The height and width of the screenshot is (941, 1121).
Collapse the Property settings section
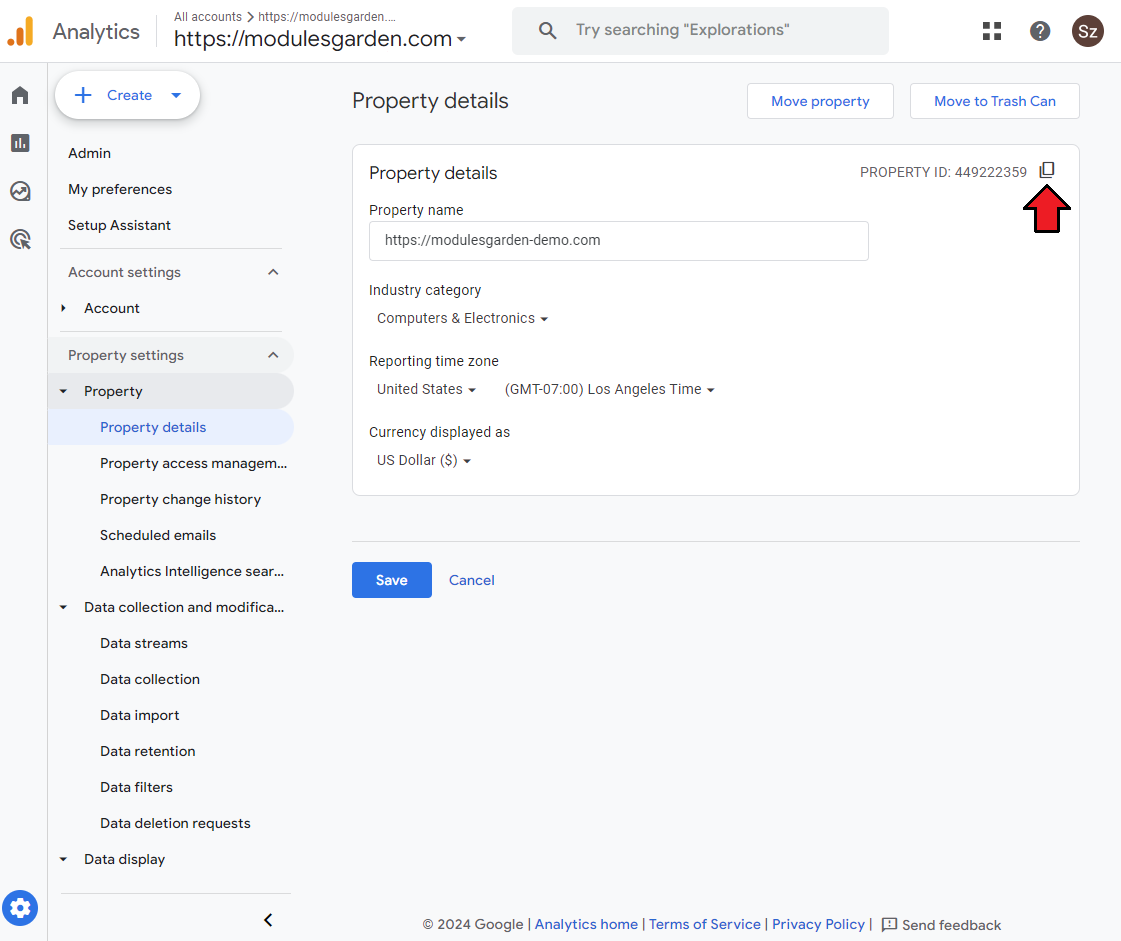pos(273,355)
